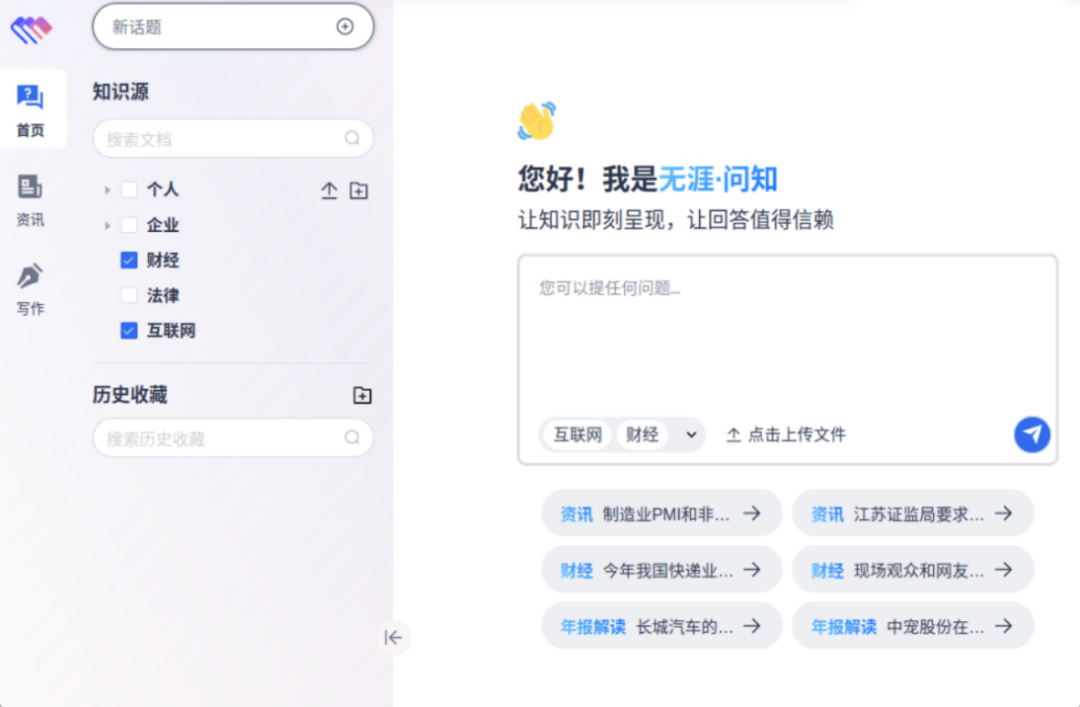The width and height of the screenshot is (1080, 707).
Task: Click the 互联网 source tag in input box
Action: point(577,435)
